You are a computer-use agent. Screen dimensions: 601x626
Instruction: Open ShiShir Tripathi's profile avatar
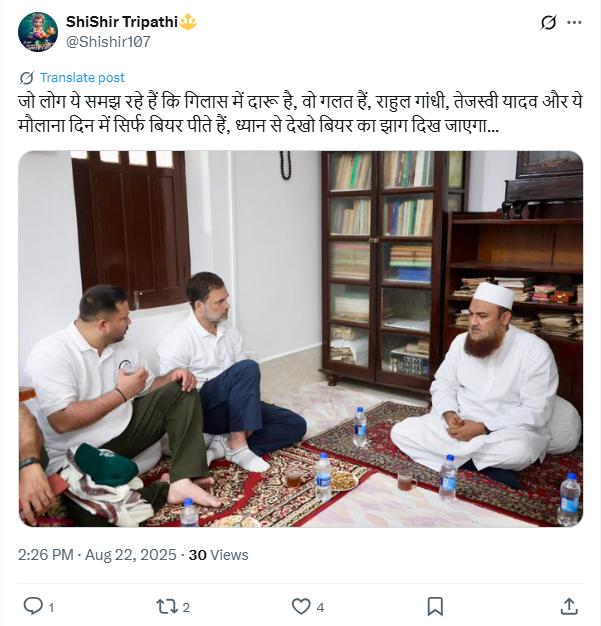[x=37, y=32]
